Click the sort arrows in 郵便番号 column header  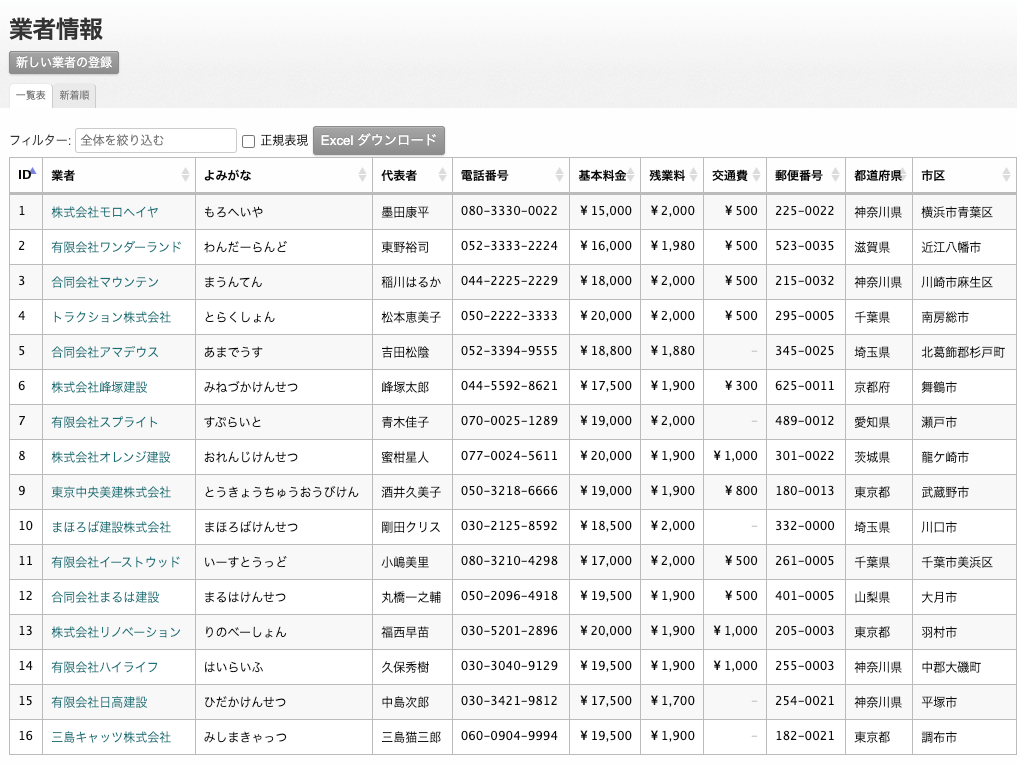(834, 175)
